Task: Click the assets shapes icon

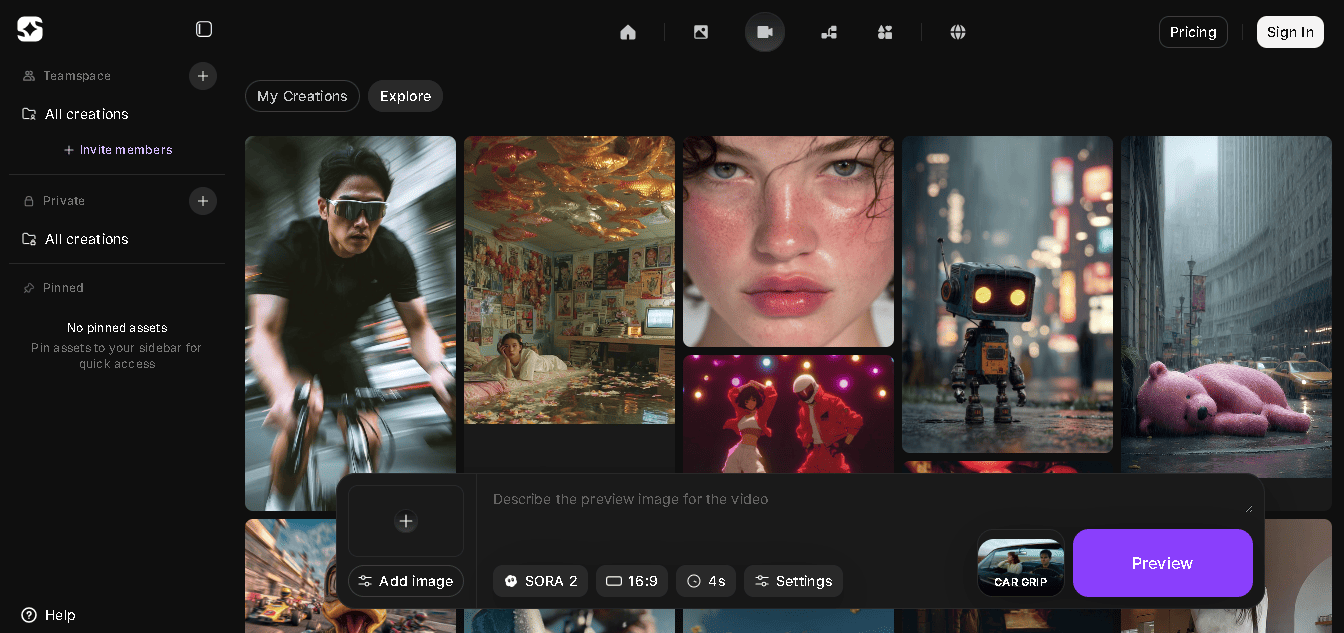Action: pos(885,32)
